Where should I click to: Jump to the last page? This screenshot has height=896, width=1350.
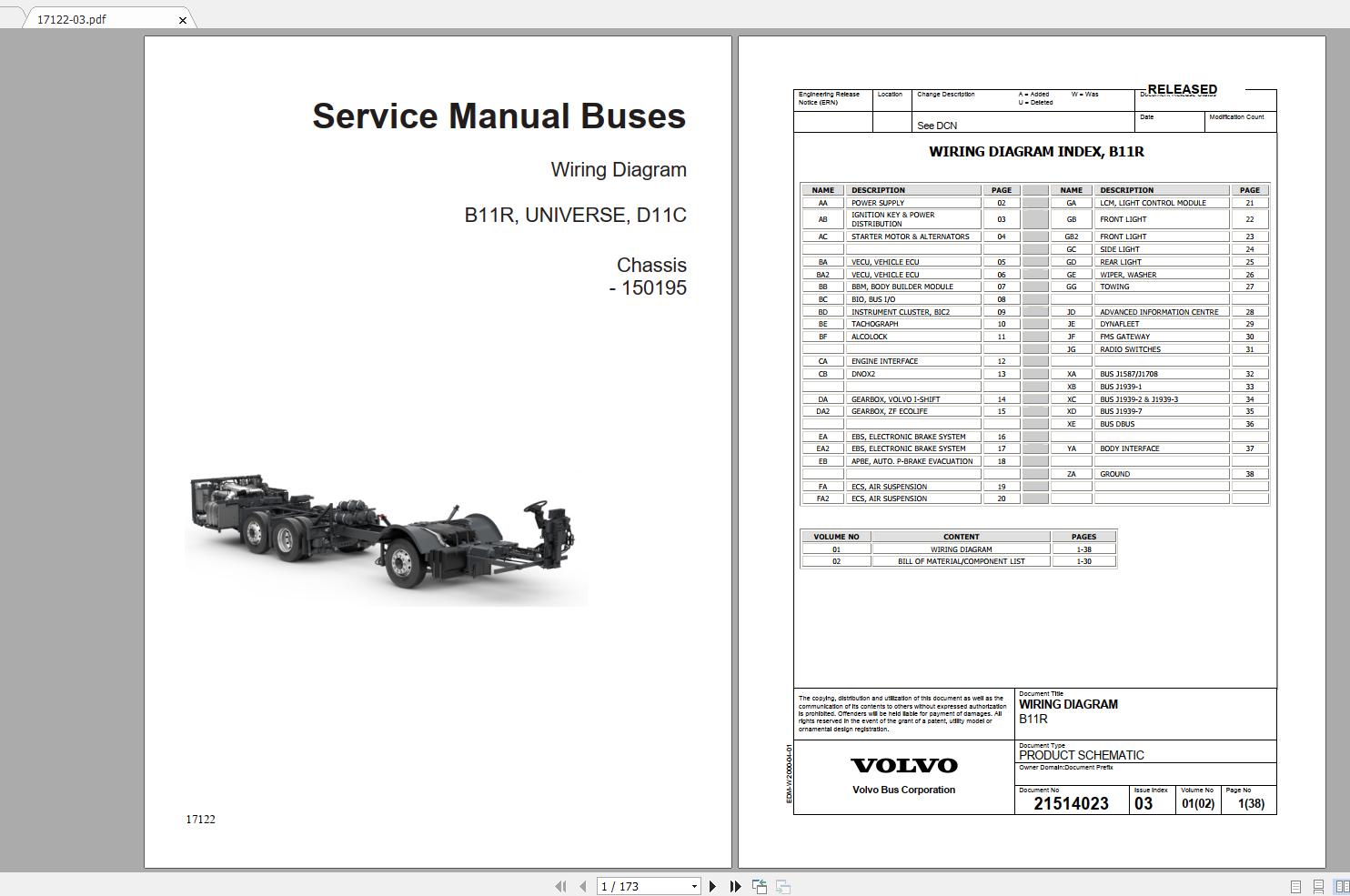coord(735,886)
